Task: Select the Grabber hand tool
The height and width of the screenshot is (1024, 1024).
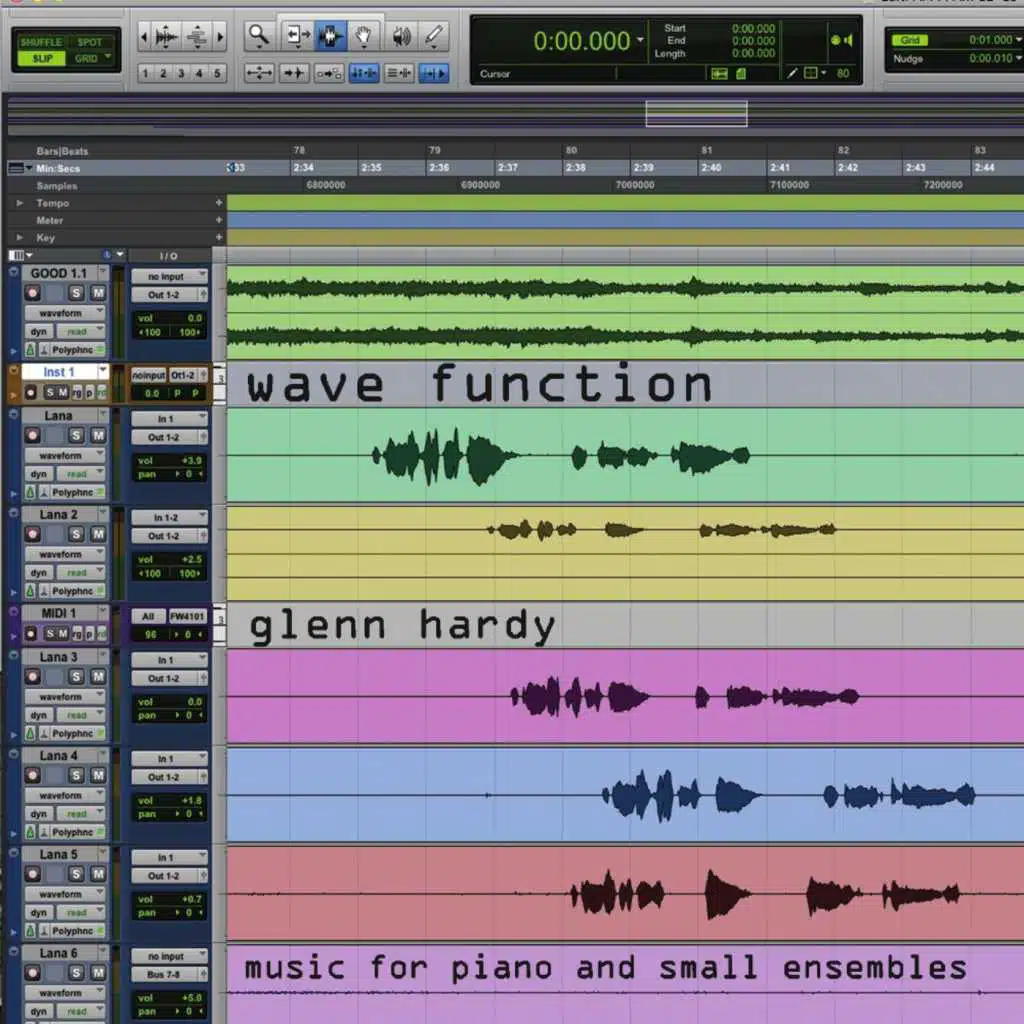Action: (365, 37)
